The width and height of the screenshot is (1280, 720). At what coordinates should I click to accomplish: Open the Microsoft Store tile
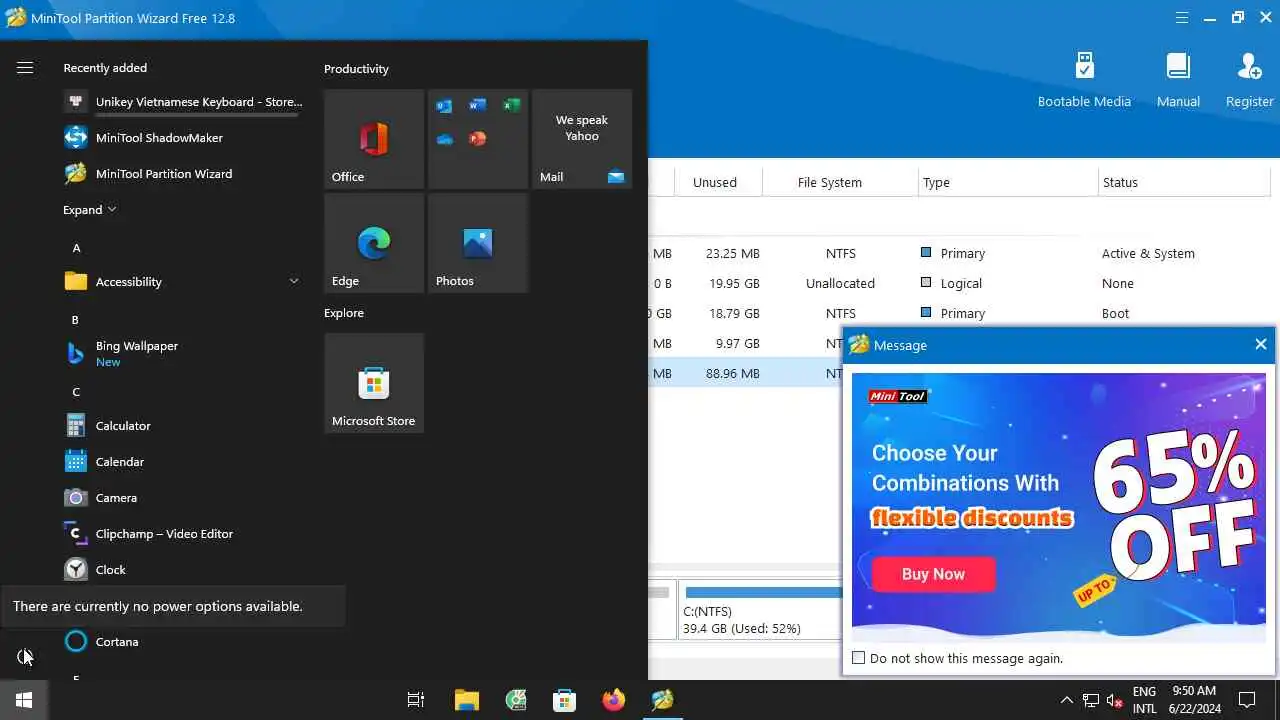pyautogui.click(x=374, y=383)
